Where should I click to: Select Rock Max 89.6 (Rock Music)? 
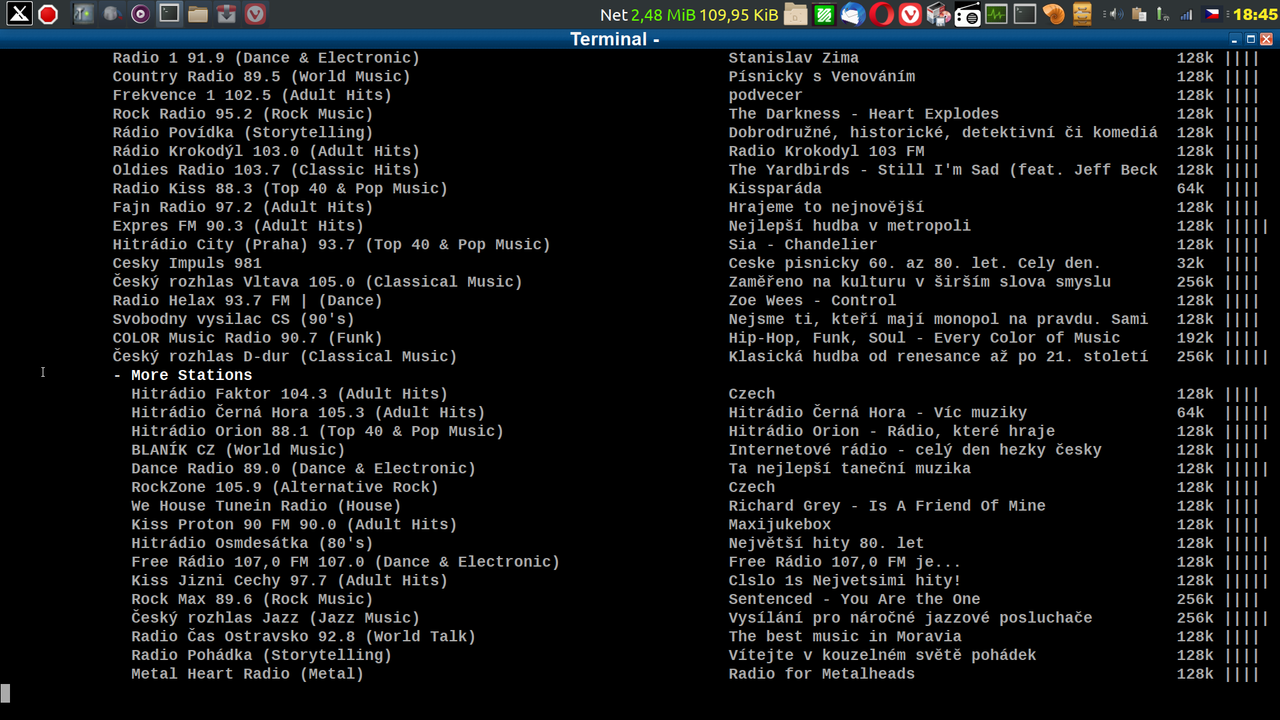252,599
